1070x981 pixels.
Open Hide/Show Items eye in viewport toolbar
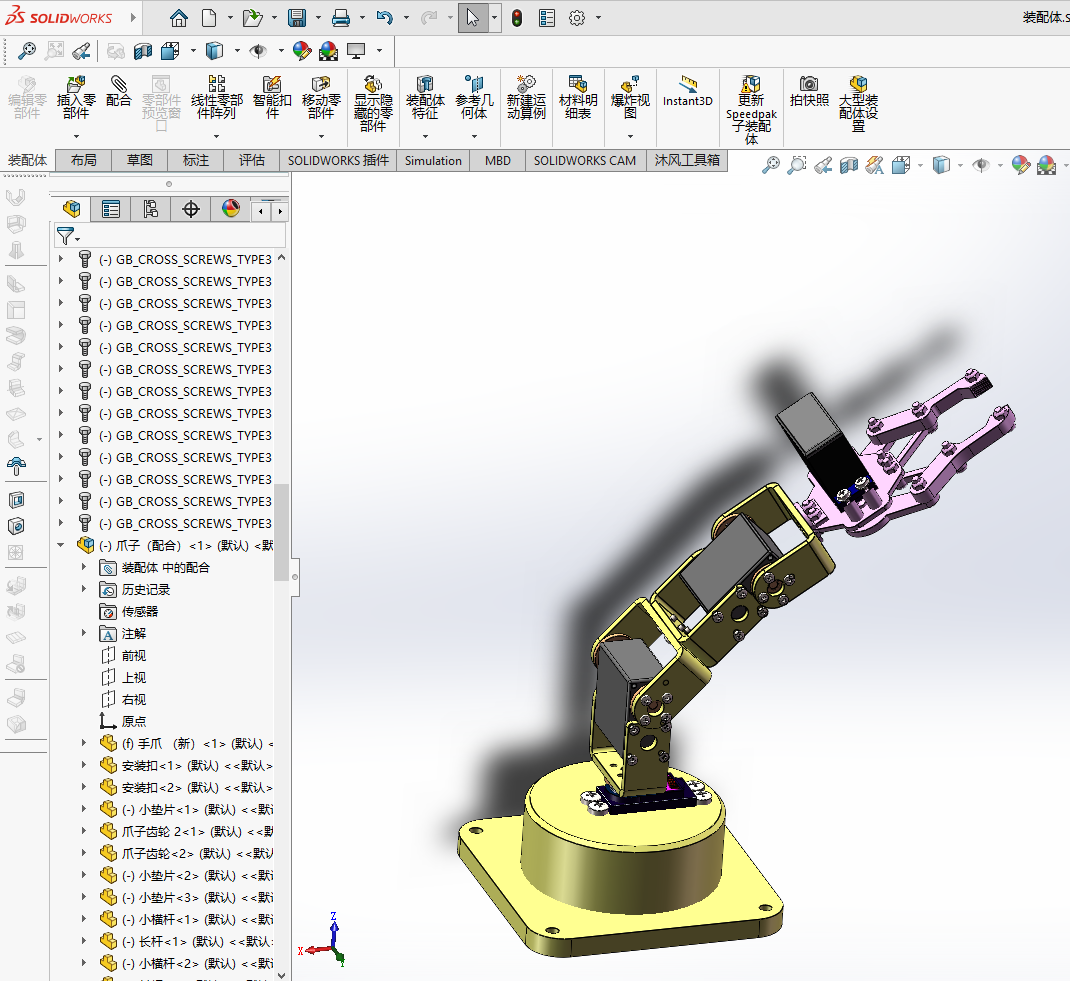[x=981, y=165]
